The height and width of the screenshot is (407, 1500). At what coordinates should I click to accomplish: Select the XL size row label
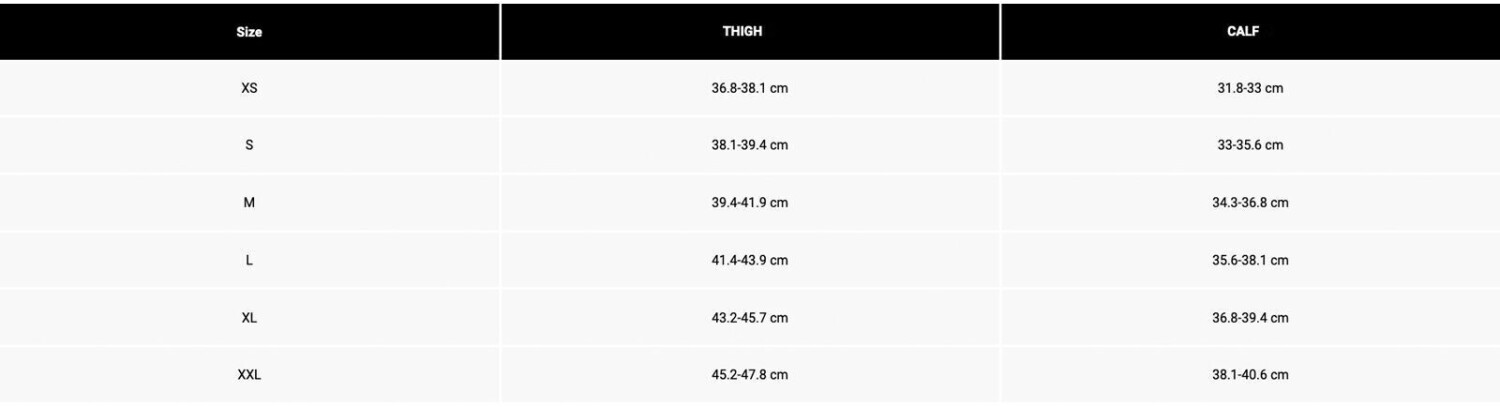click(x=249, y=318)
